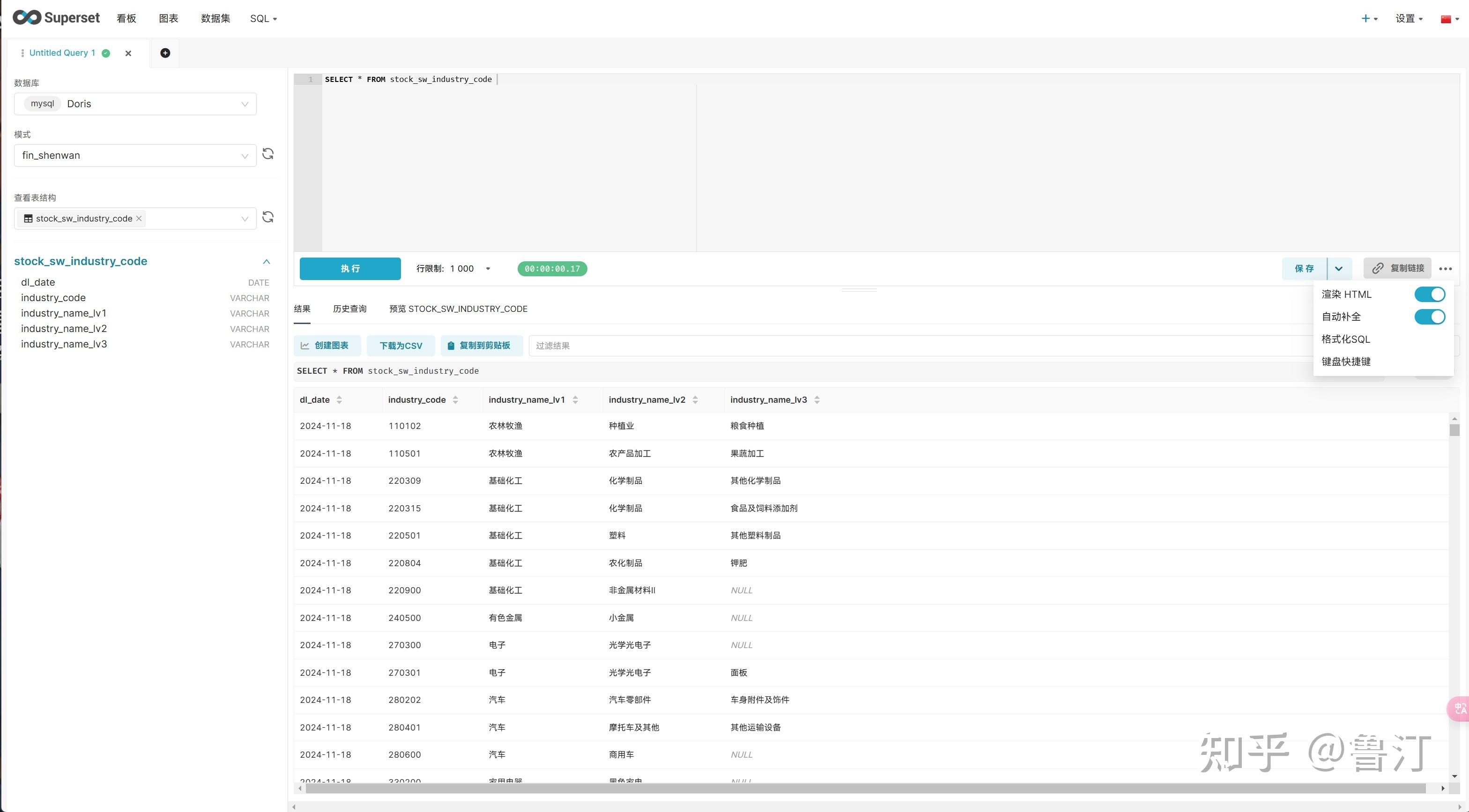Open the SQL menu in top navigation
The height and width of the screenshot is (812, 1469).
pos(263,18)
